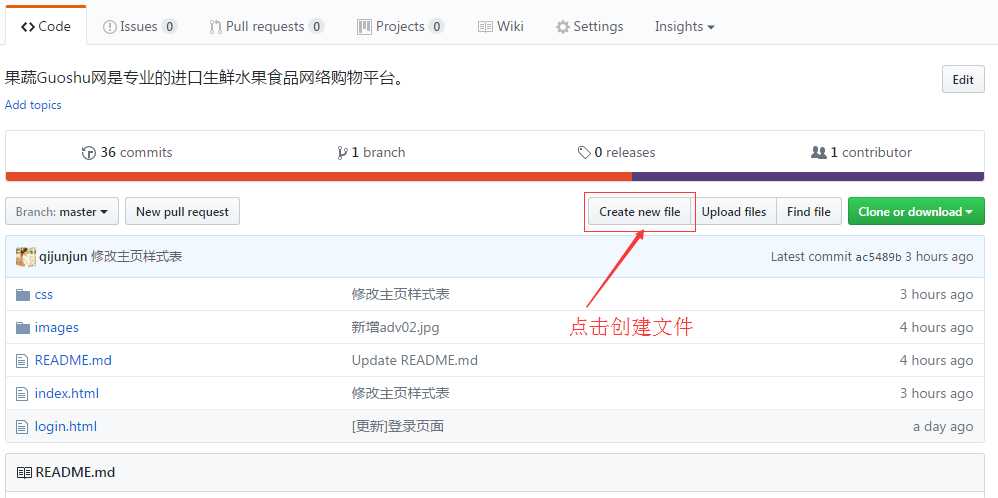Viewport: 998px width, 498px height.
Task: Open the Wiki tab
Action: click(500, 26)
